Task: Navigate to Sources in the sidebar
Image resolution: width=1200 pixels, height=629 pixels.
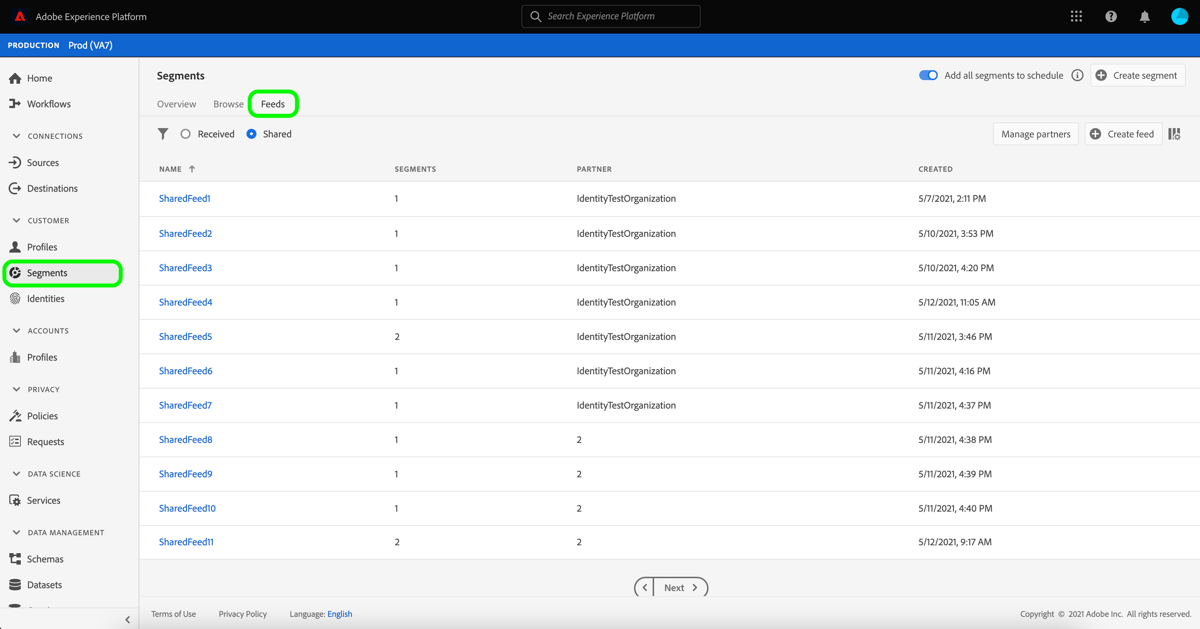Action: [44, 162]
